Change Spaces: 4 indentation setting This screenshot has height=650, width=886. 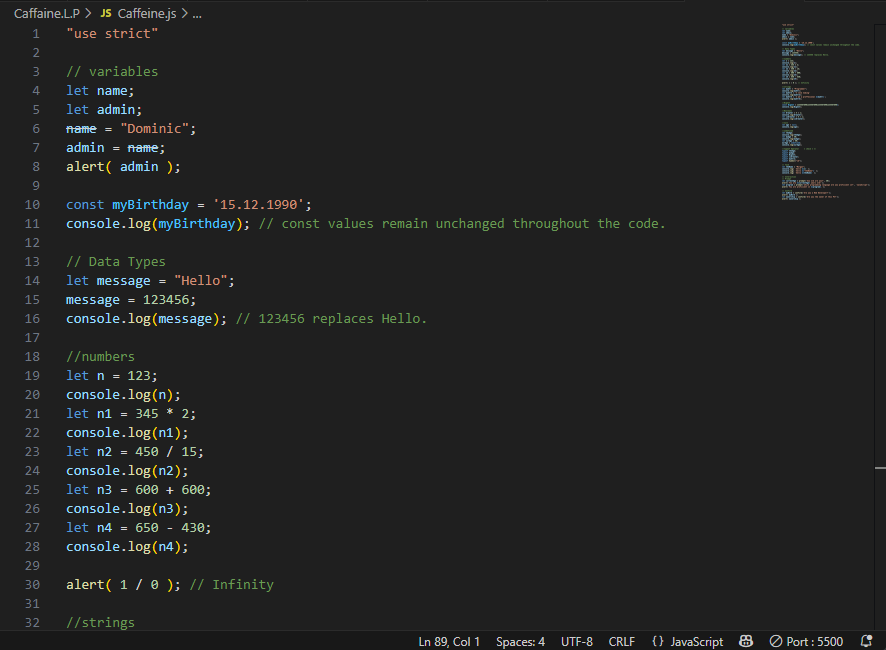point(520,641)
